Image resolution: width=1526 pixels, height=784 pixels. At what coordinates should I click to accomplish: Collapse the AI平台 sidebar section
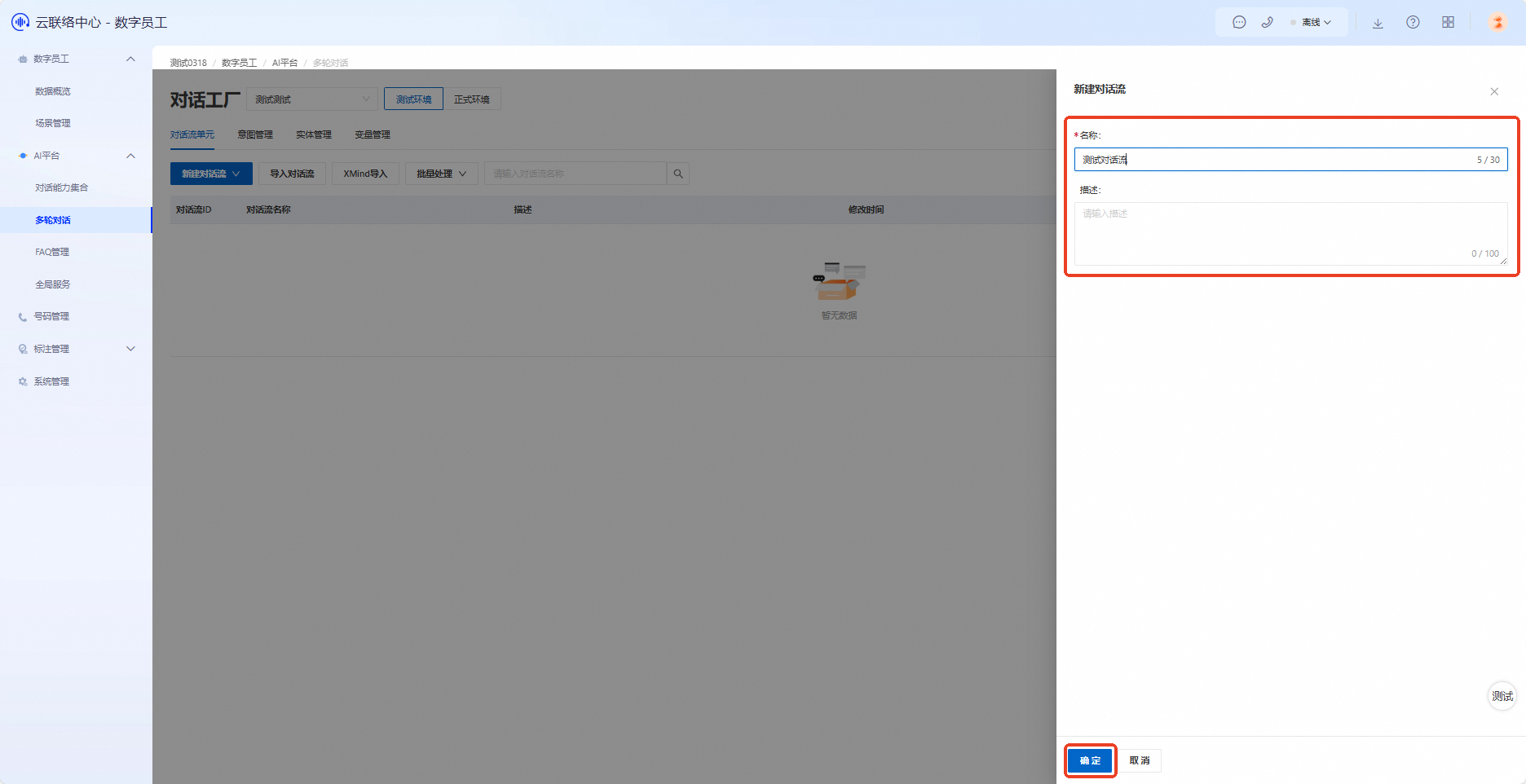tap(130, 156)
